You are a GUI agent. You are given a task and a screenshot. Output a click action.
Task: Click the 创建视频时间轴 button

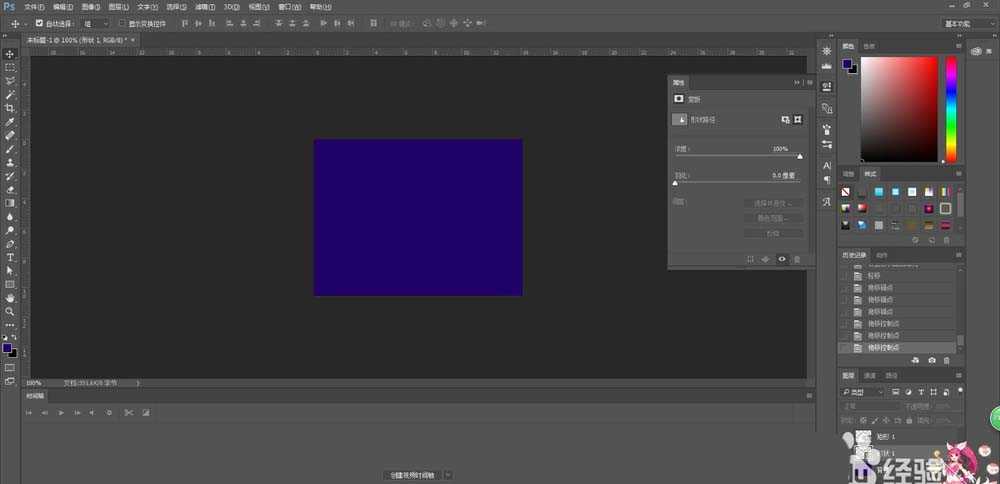pyautogui.click(x=413, y=475)
